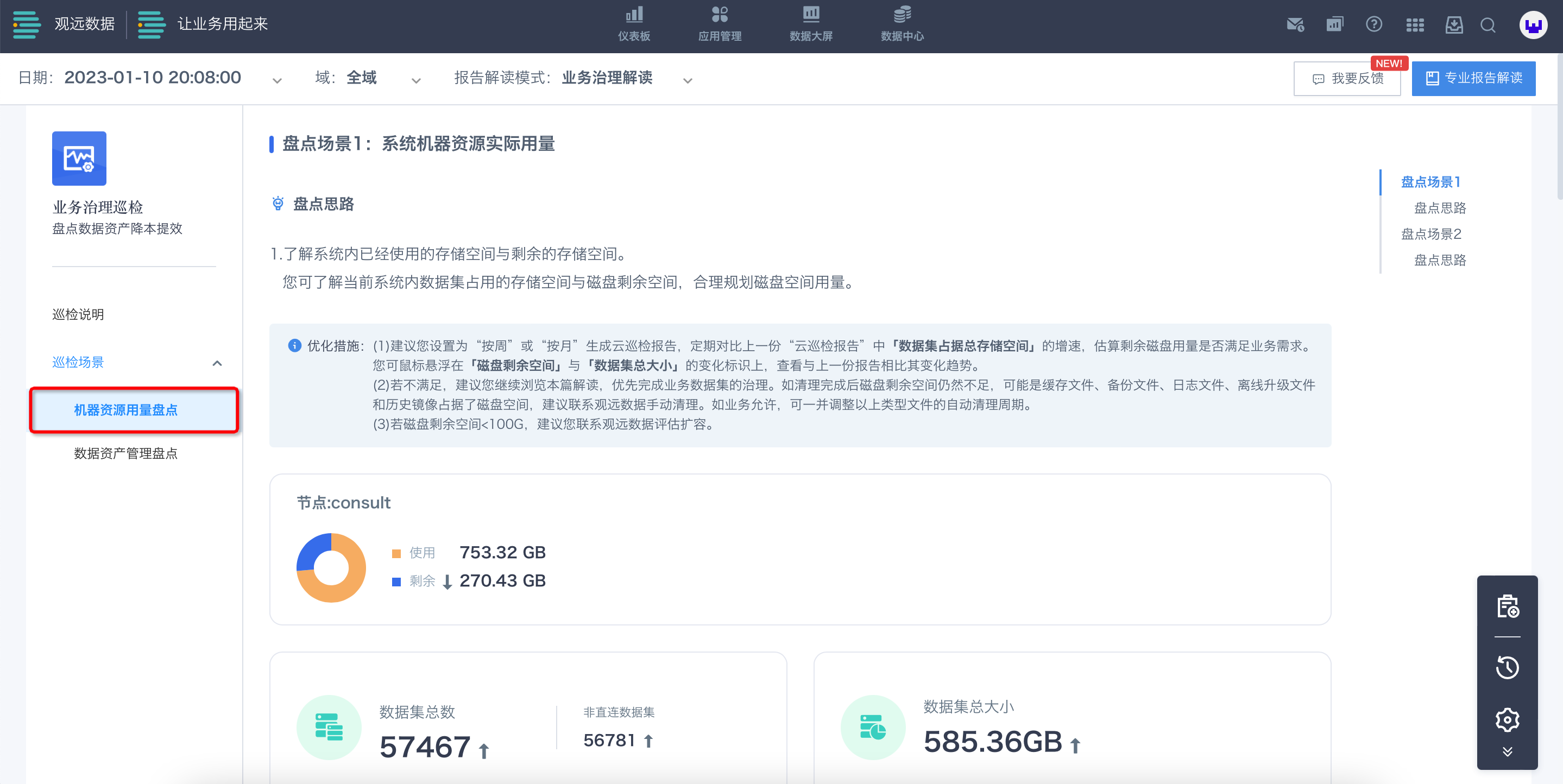Click the 巡检场景 sidebar label

78,362
